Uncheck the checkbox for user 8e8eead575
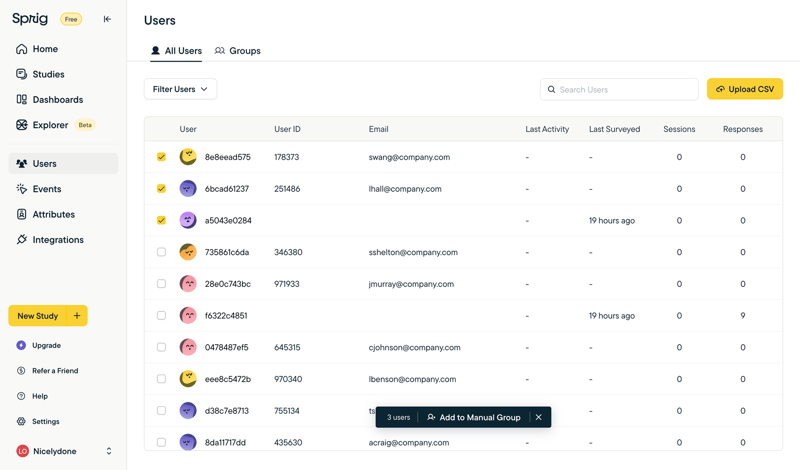800x470 pixels. click(x=161, y=157)
